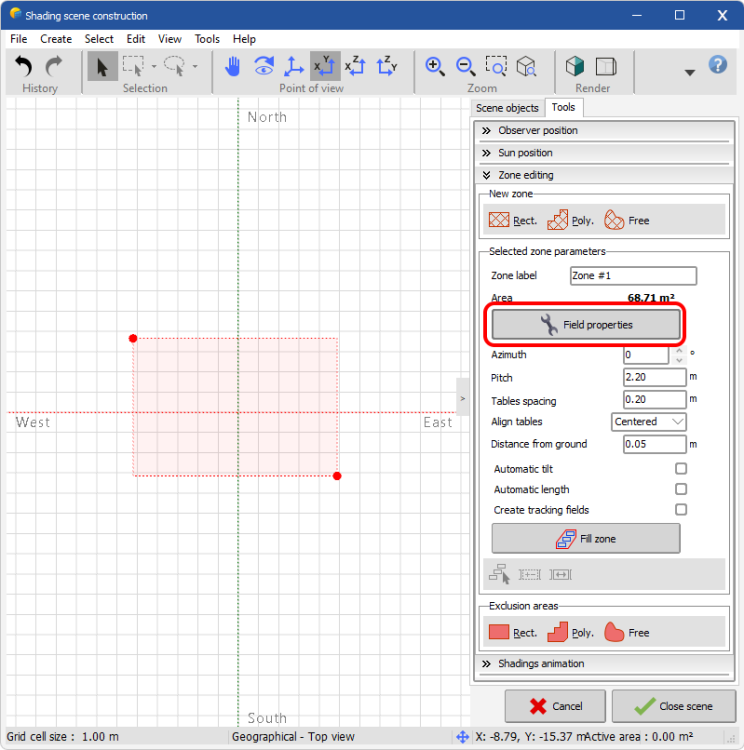Create a new polygonal zone
The height and width of the screenshot is (750, 744).
point(571,220)
